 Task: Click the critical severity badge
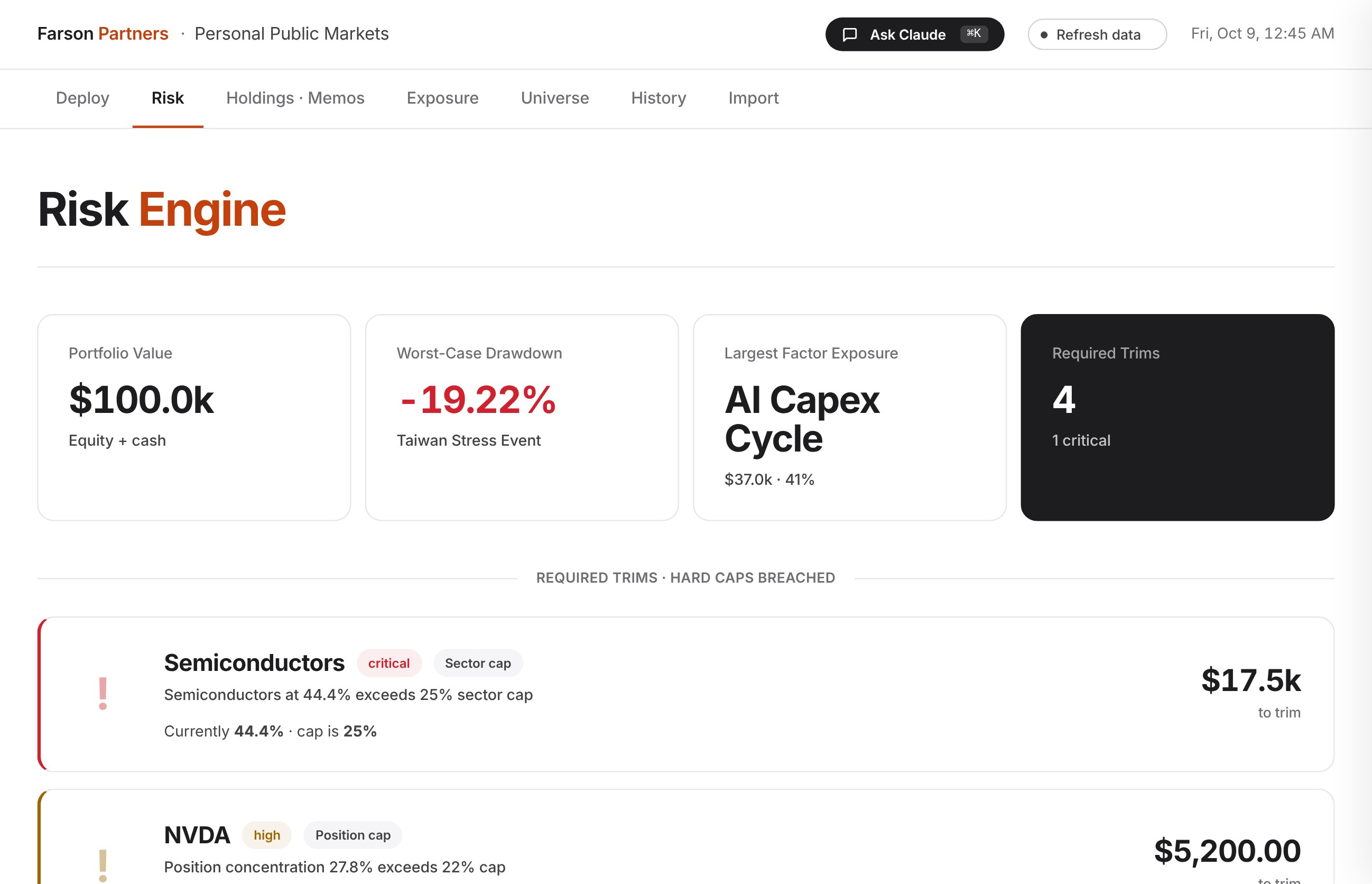(x=389, y=663)
